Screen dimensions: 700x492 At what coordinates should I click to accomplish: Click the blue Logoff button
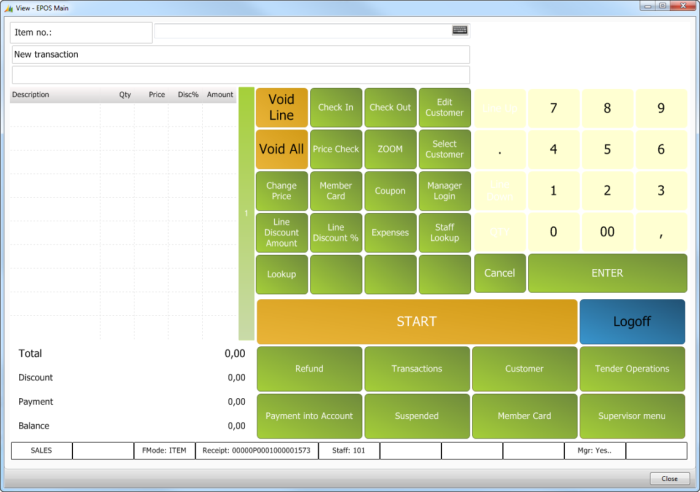[632, 322]
